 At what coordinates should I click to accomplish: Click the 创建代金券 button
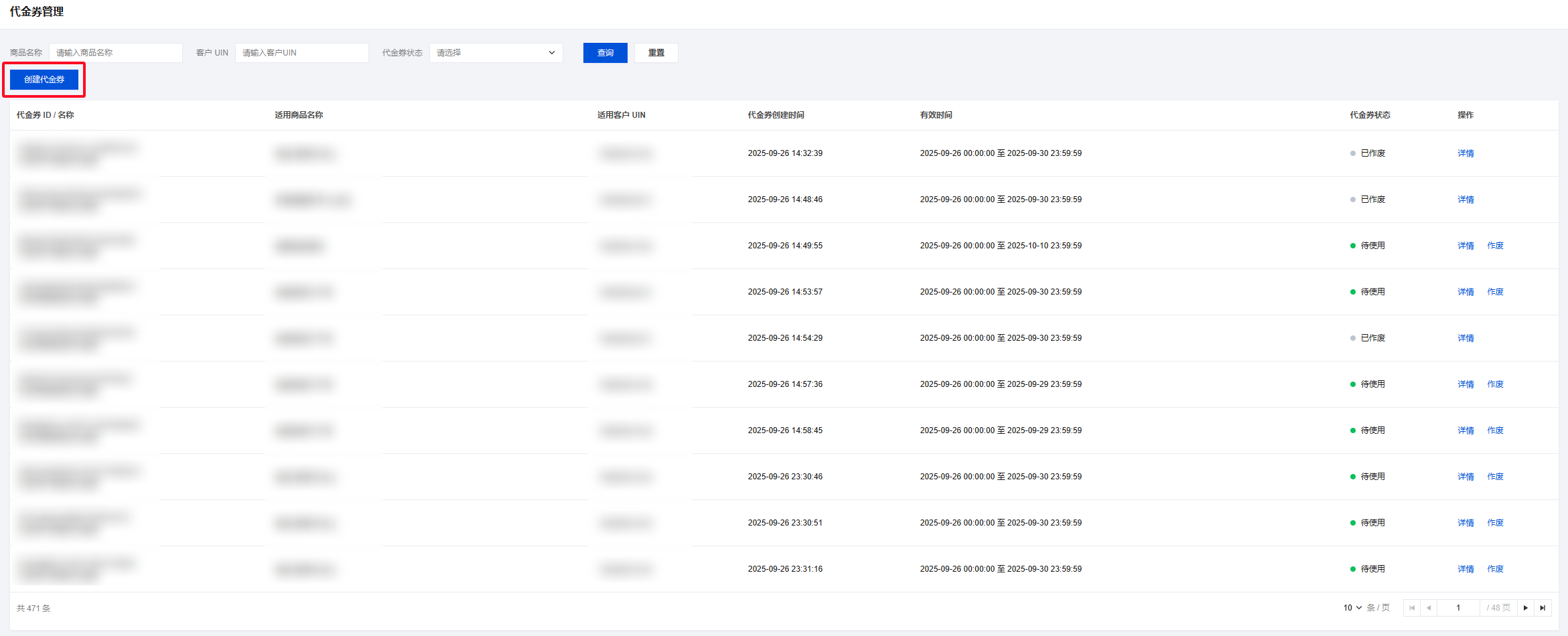click(x=44, y=80)
